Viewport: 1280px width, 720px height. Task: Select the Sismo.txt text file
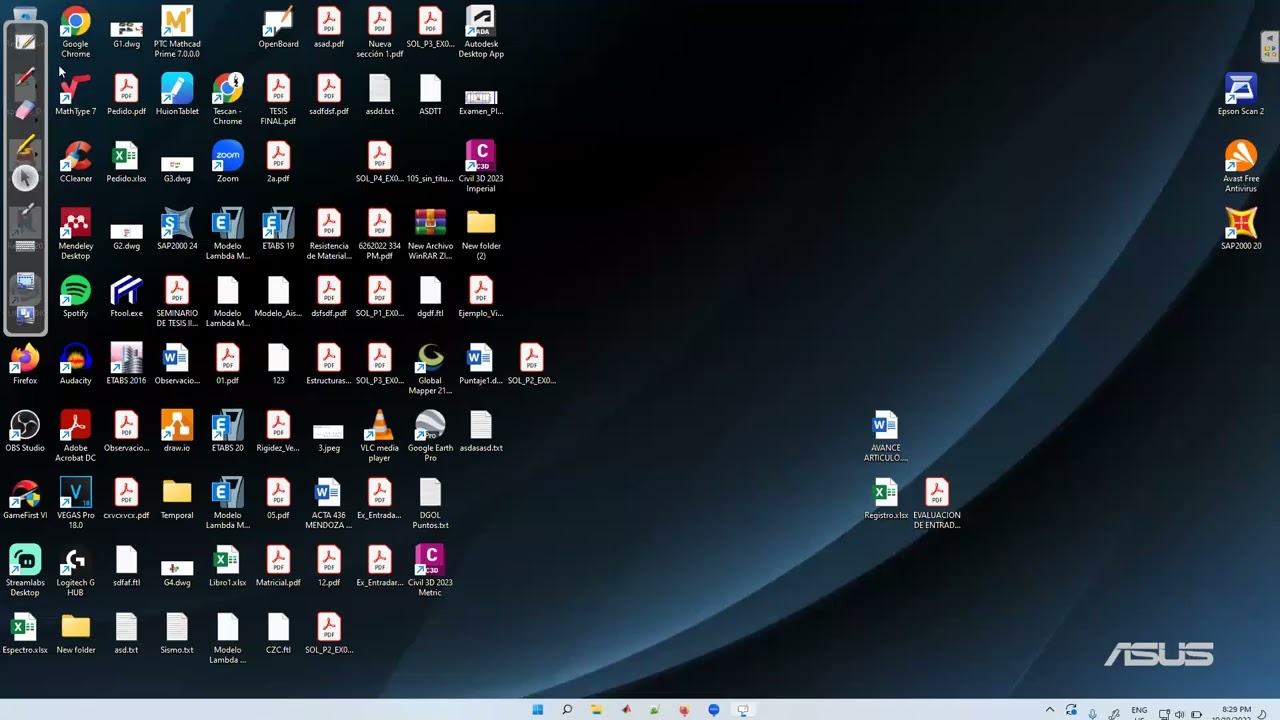click(177, 632)
